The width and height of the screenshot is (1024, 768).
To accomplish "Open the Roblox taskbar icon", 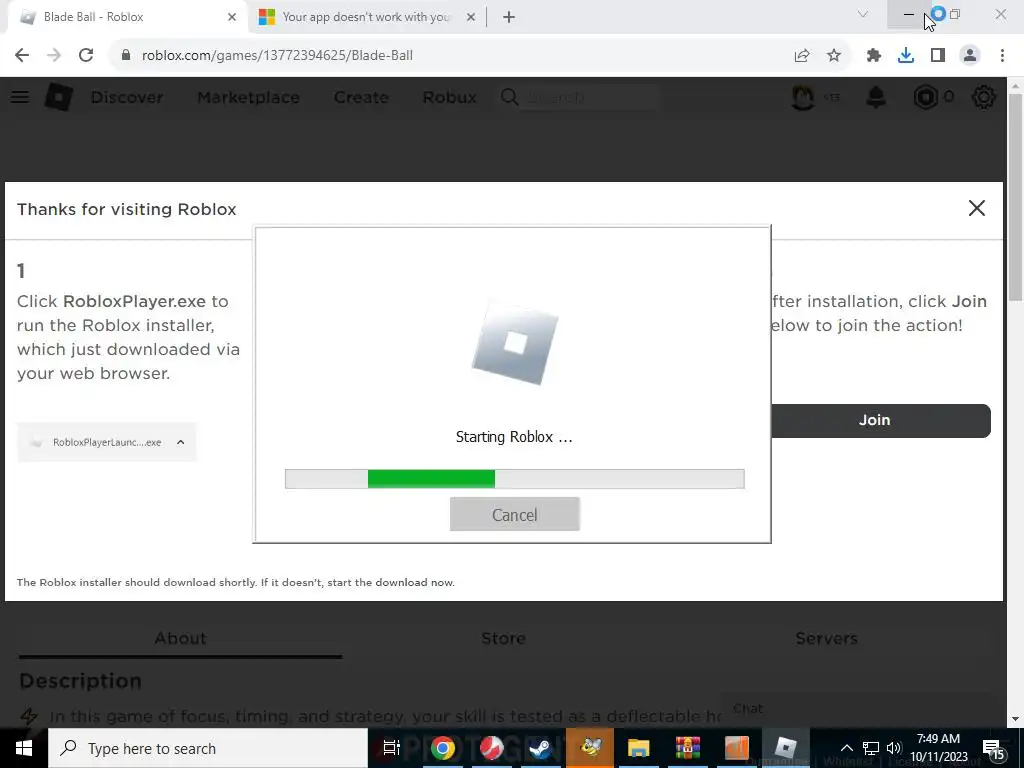I will (785, 748).
